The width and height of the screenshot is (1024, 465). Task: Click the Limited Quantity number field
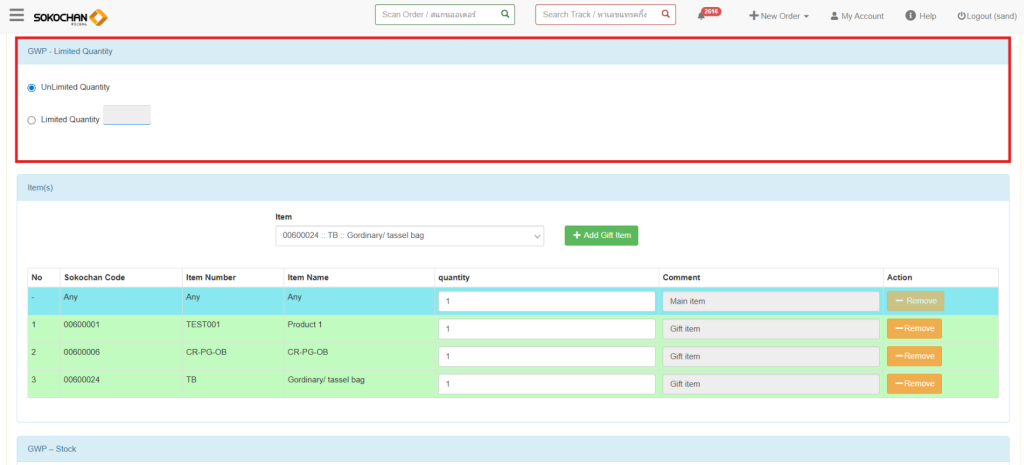[x=126, y=116]
